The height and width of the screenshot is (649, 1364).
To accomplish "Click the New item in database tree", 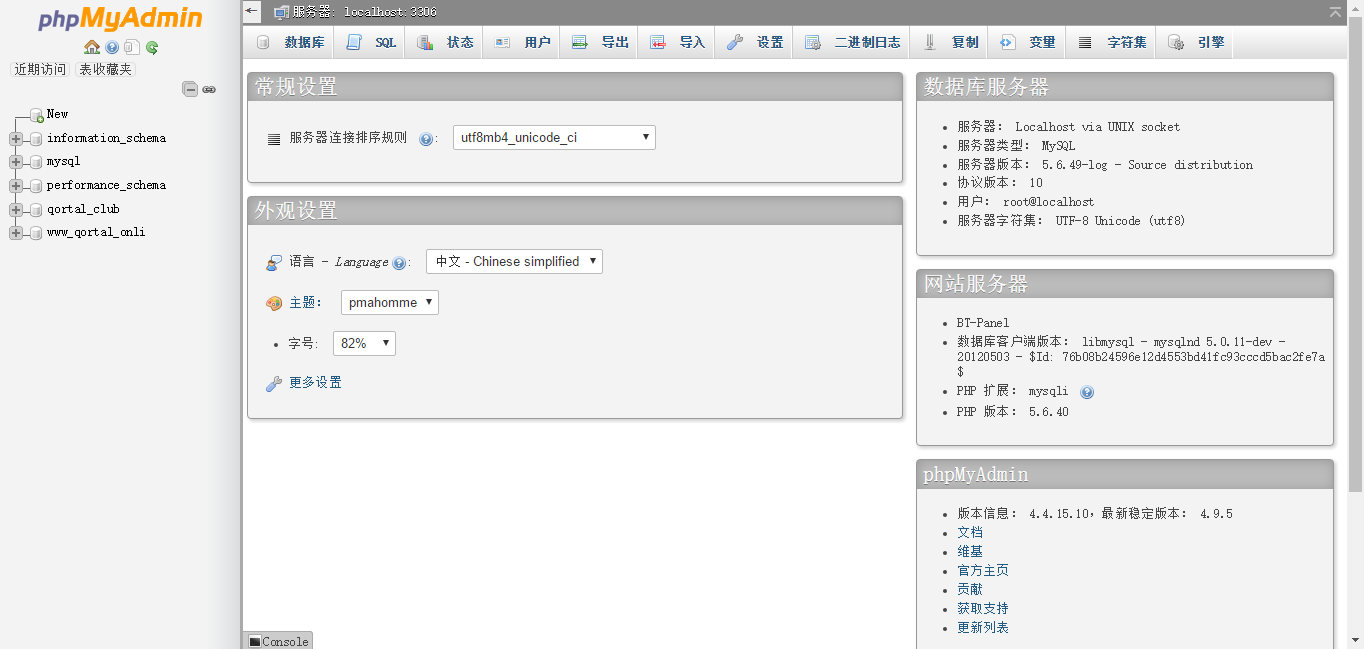I will (x=57, y=114).
